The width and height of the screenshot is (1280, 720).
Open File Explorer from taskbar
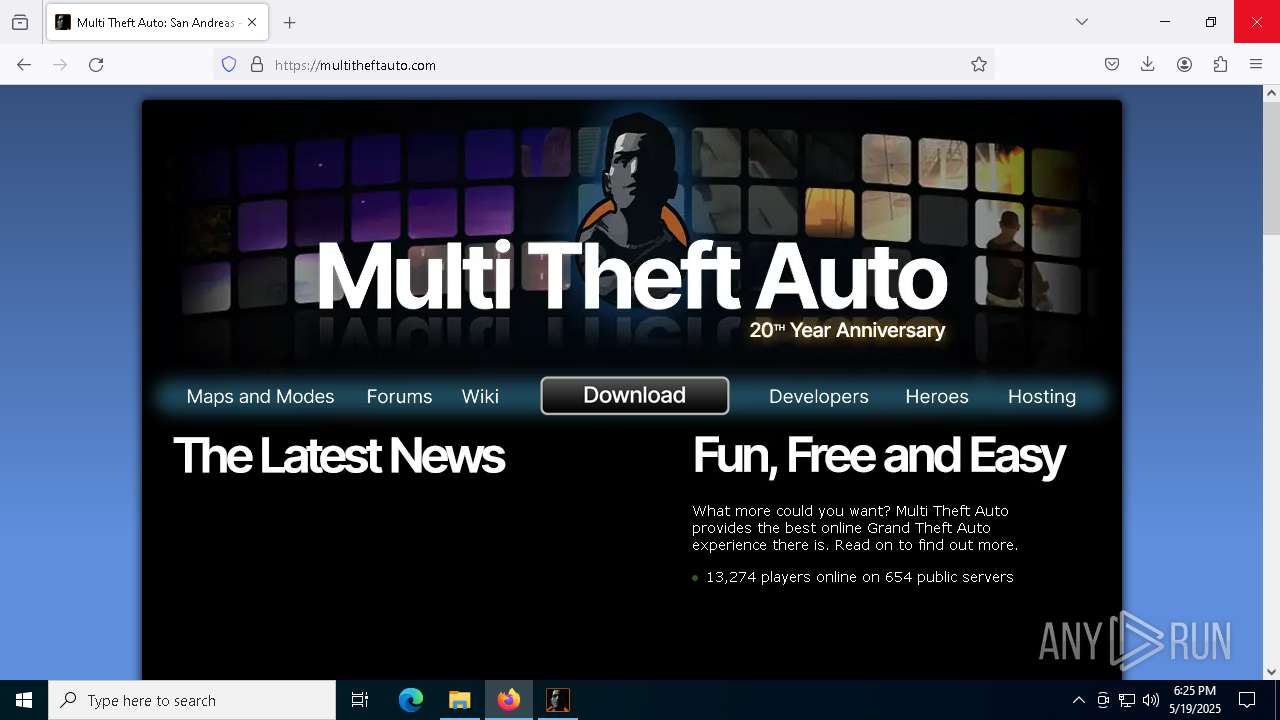click(x=460, y=700)
